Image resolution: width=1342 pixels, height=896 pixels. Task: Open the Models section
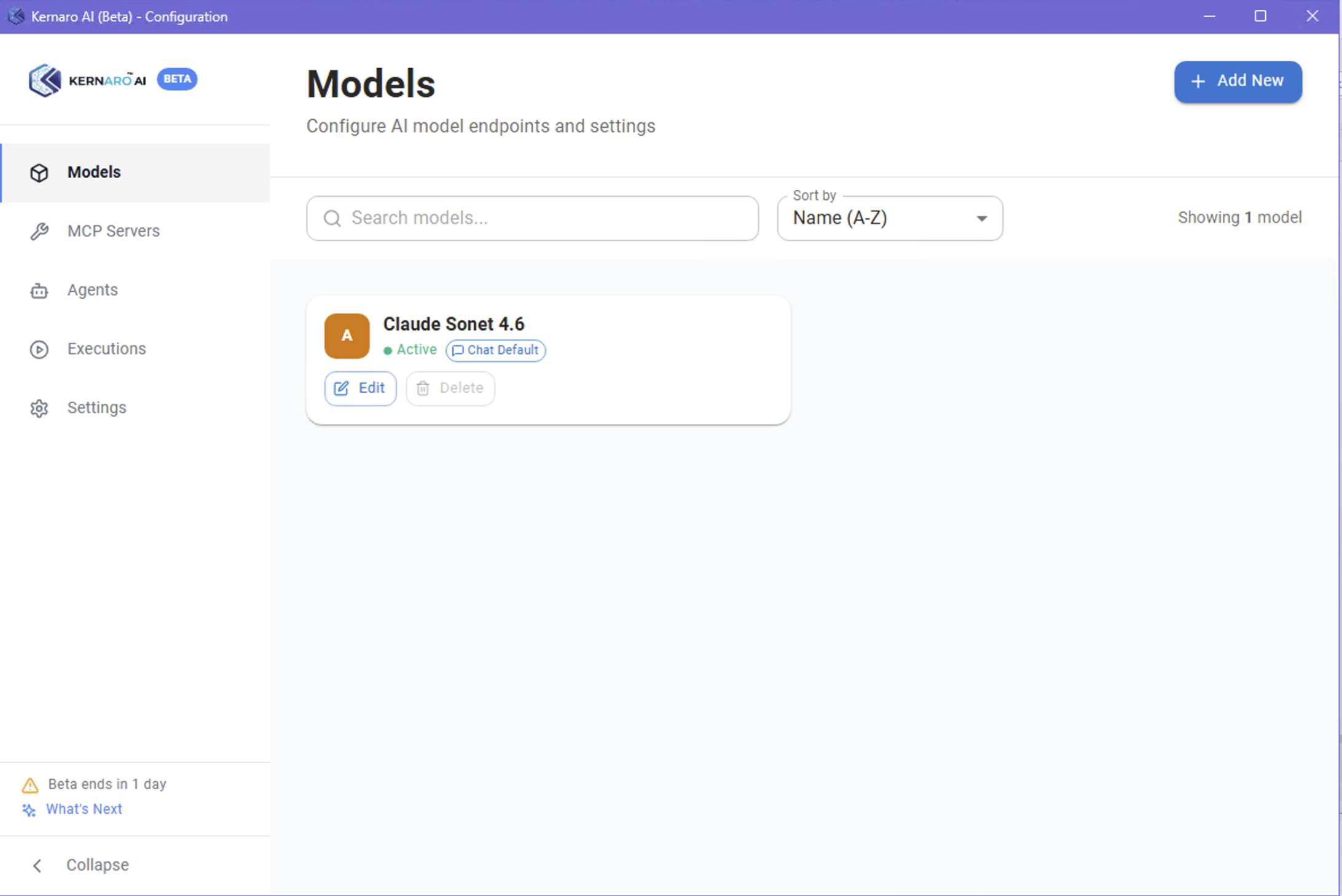135,173
